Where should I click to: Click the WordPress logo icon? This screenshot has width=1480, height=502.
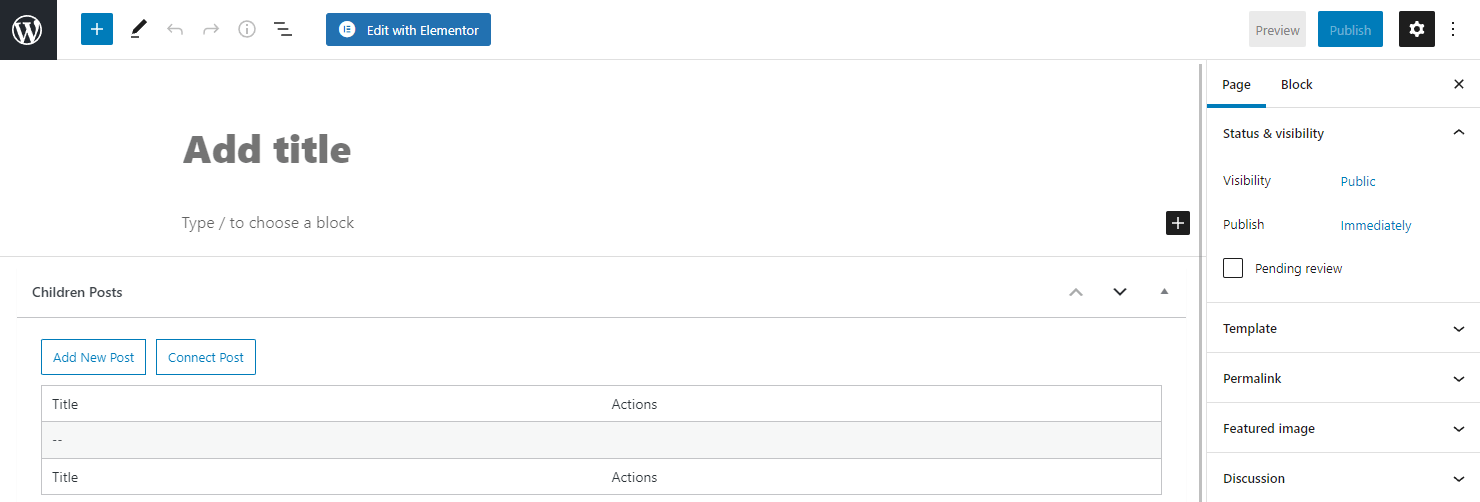coord(28,30)
